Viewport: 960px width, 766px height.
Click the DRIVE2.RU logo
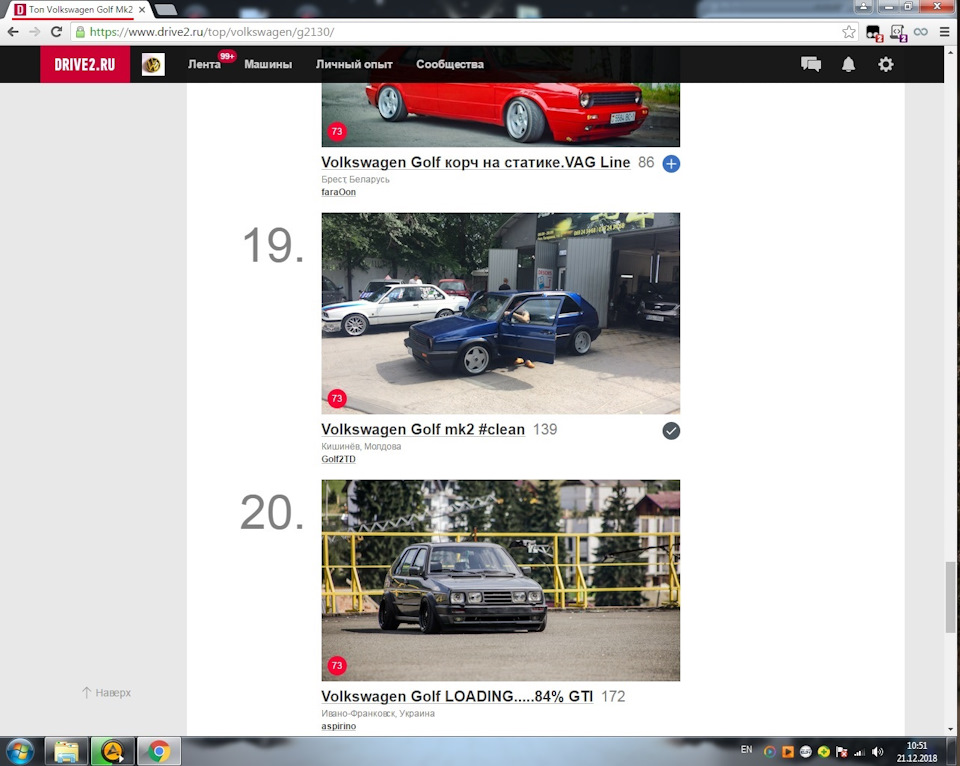(84, 64)
